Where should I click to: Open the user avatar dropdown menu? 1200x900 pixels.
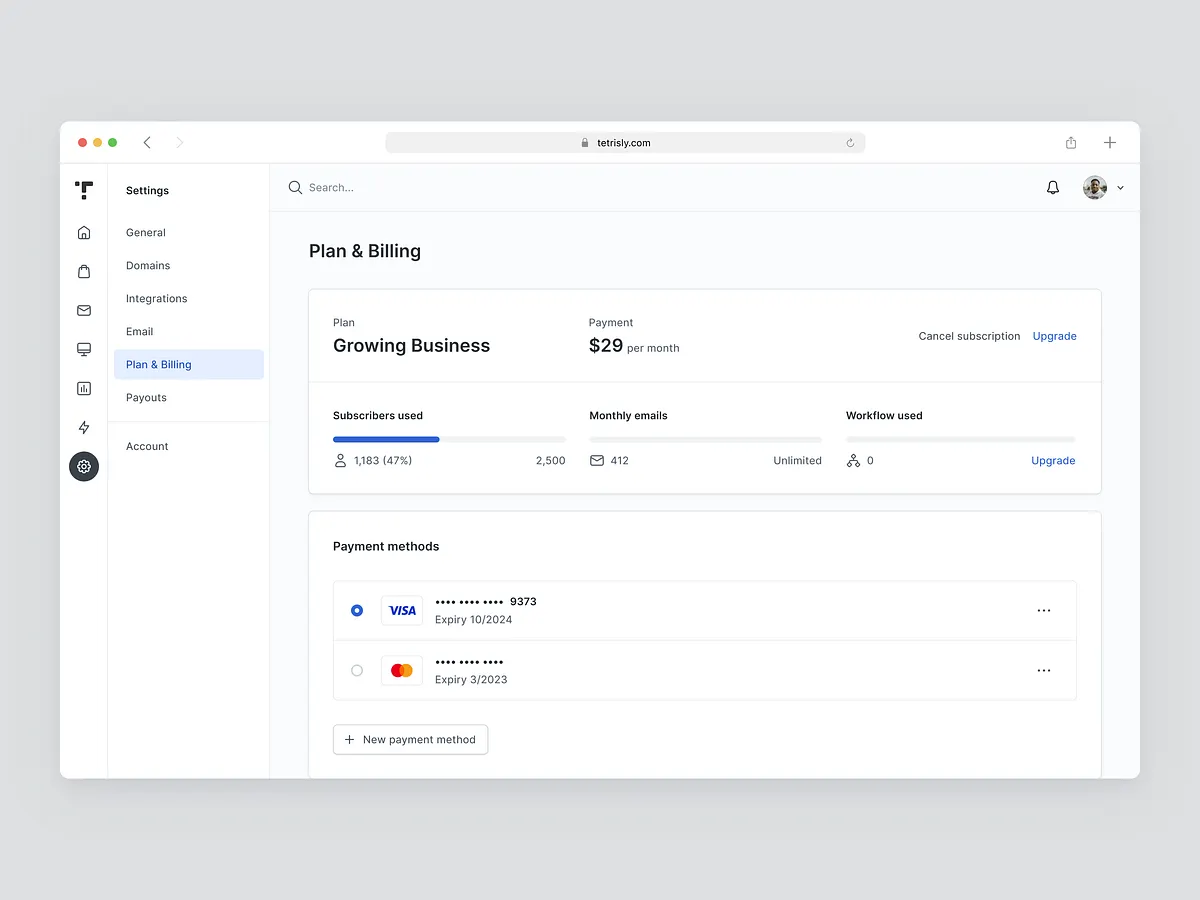1103,187
